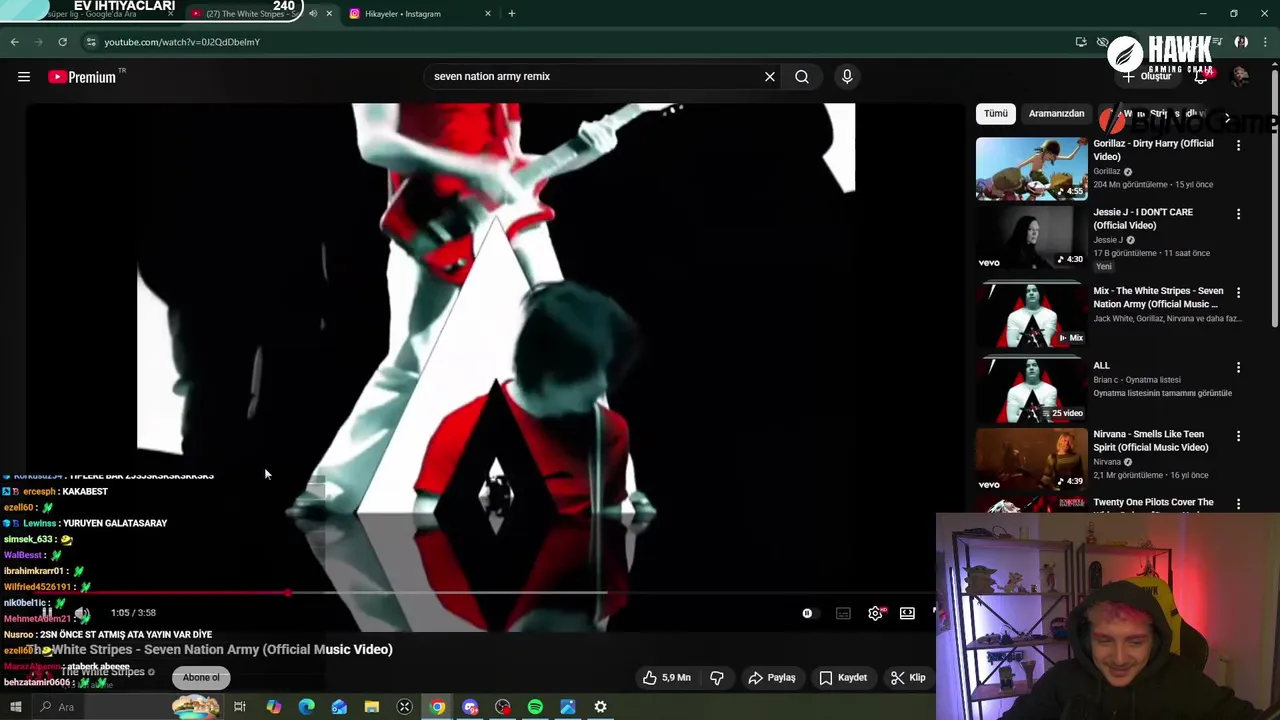Mute the White Stripes tab audio icon

(x=312, y=14)
